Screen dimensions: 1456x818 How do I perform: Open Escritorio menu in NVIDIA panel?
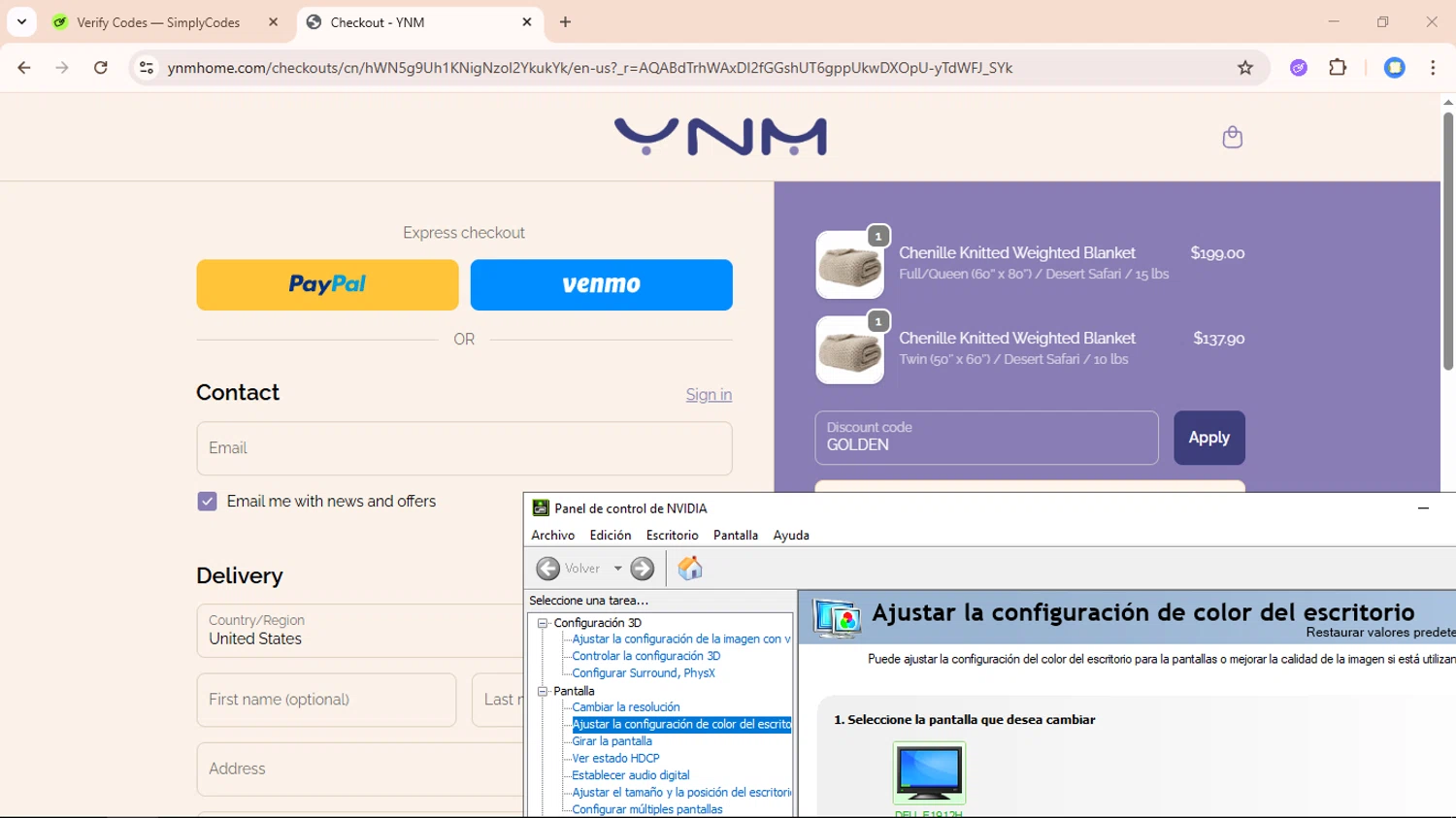click(672, 536)
